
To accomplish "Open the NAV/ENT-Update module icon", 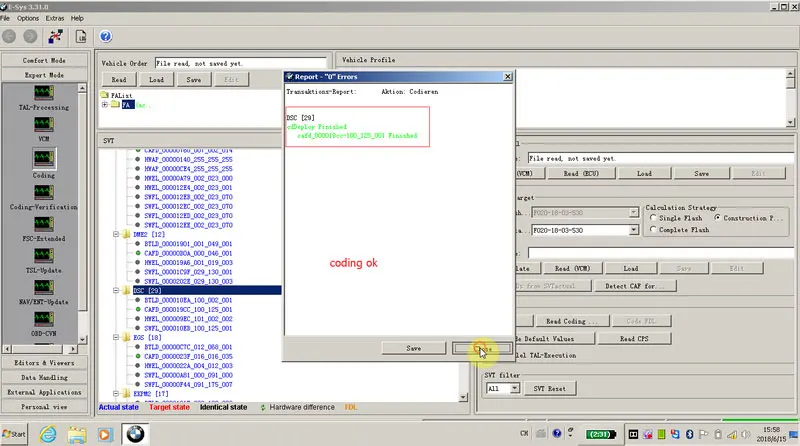I will click(43, 287).
